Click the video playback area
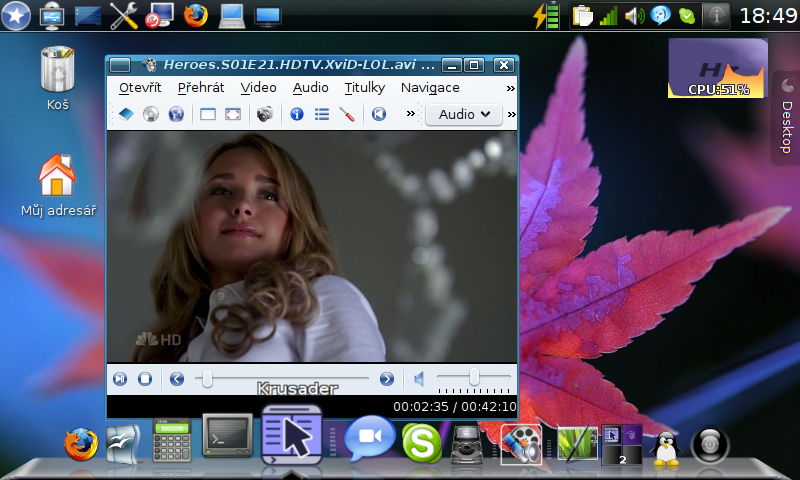Screen dimensions: 800x480 click(312, 246)
